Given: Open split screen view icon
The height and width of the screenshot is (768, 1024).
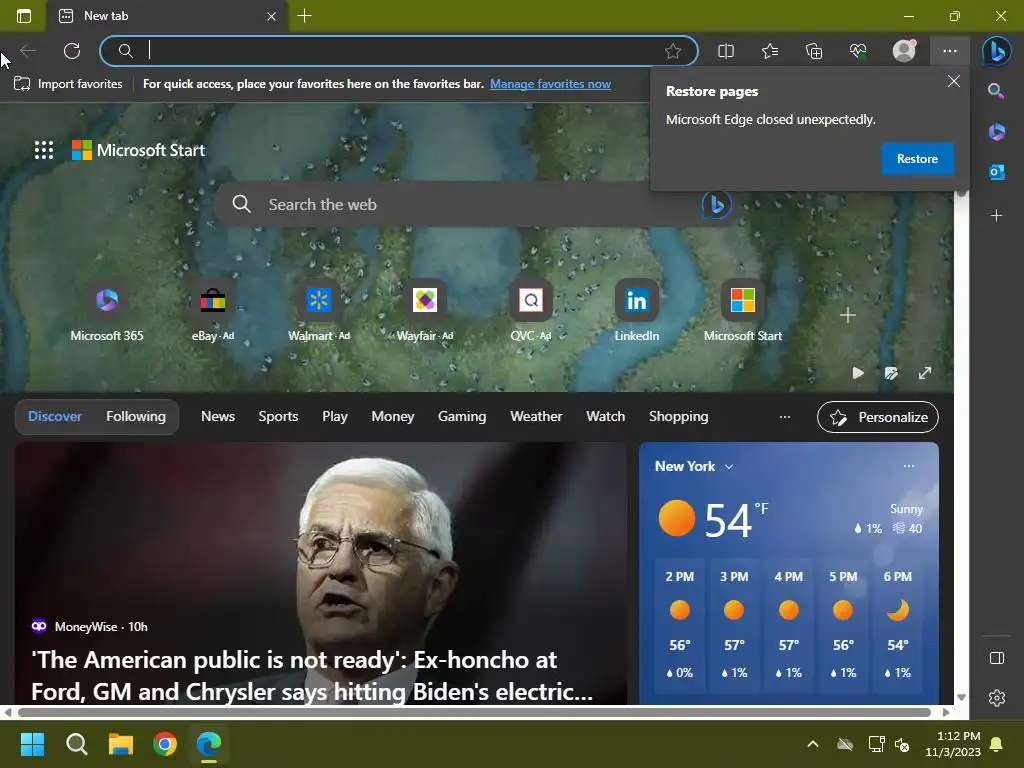Looking at the screenshot, I should (726, 51).
